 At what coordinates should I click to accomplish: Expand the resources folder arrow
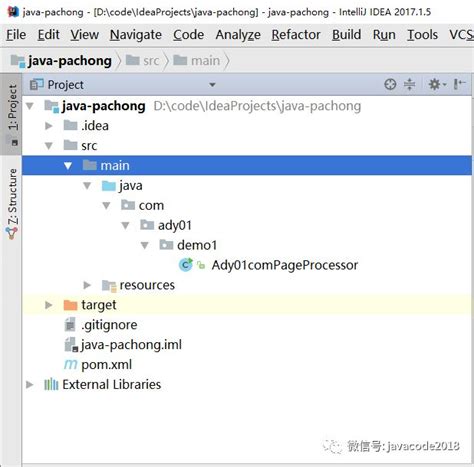[x=87, y=285]
